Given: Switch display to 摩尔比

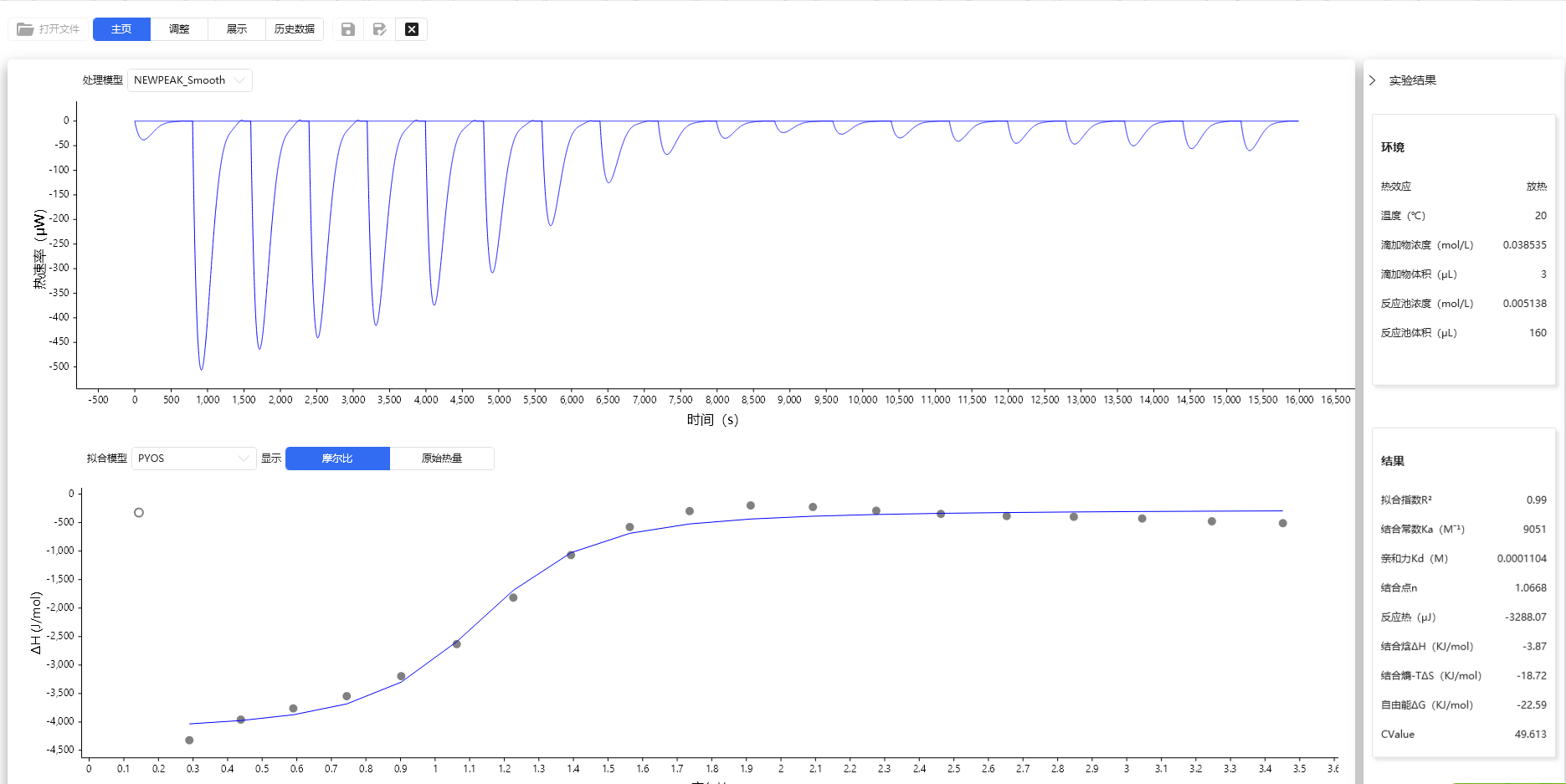Looking at the screenshot, I should [337, 459].
